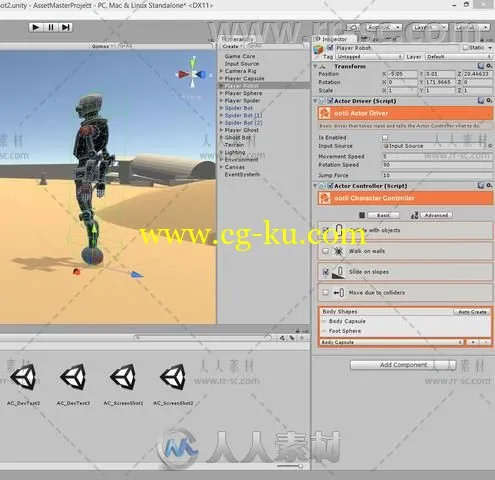Image resolution: width=495 pixels, height=480 pixels.
Task: Open the Account dropdown
Action: 384,27
